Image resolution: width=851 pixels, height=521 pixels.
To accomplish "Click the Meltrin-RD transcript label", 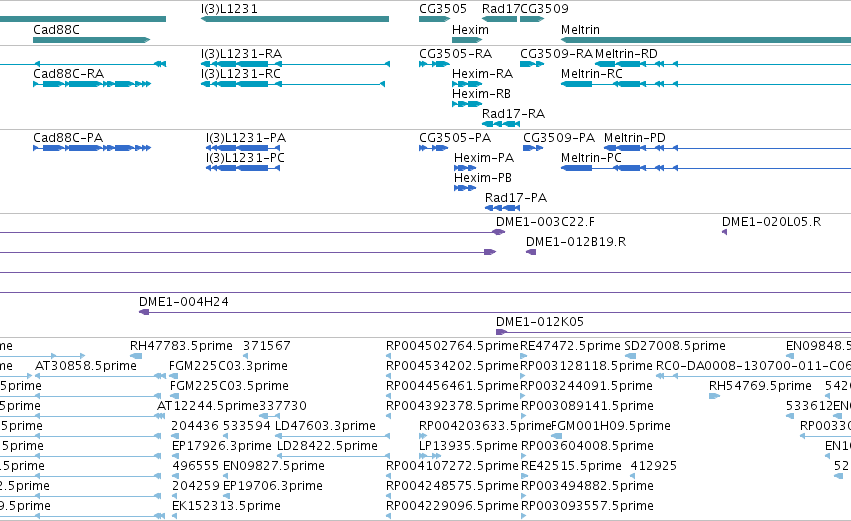I will pos(626,54).
